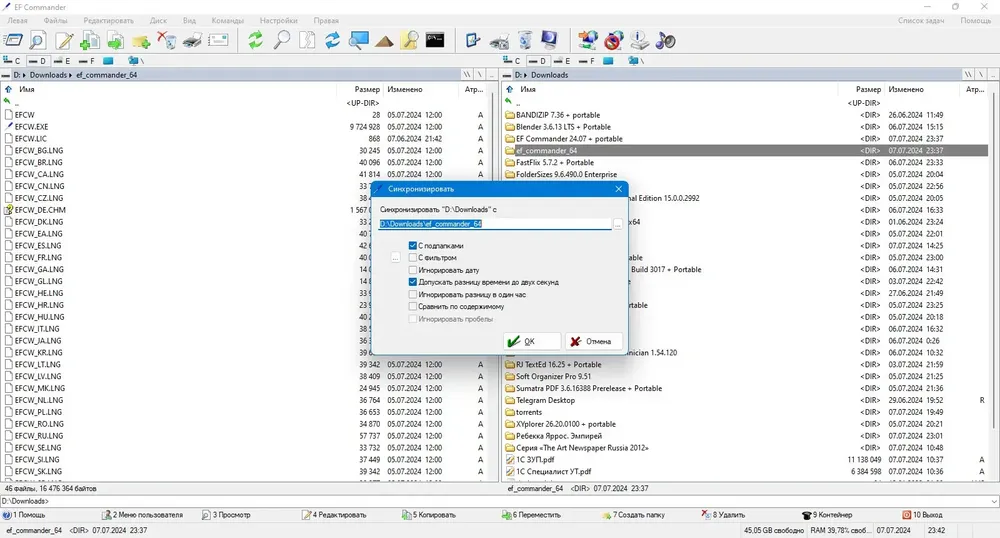The image size is (1000, 538).
Task: Open the Команды menu
Action: (228, 20)
